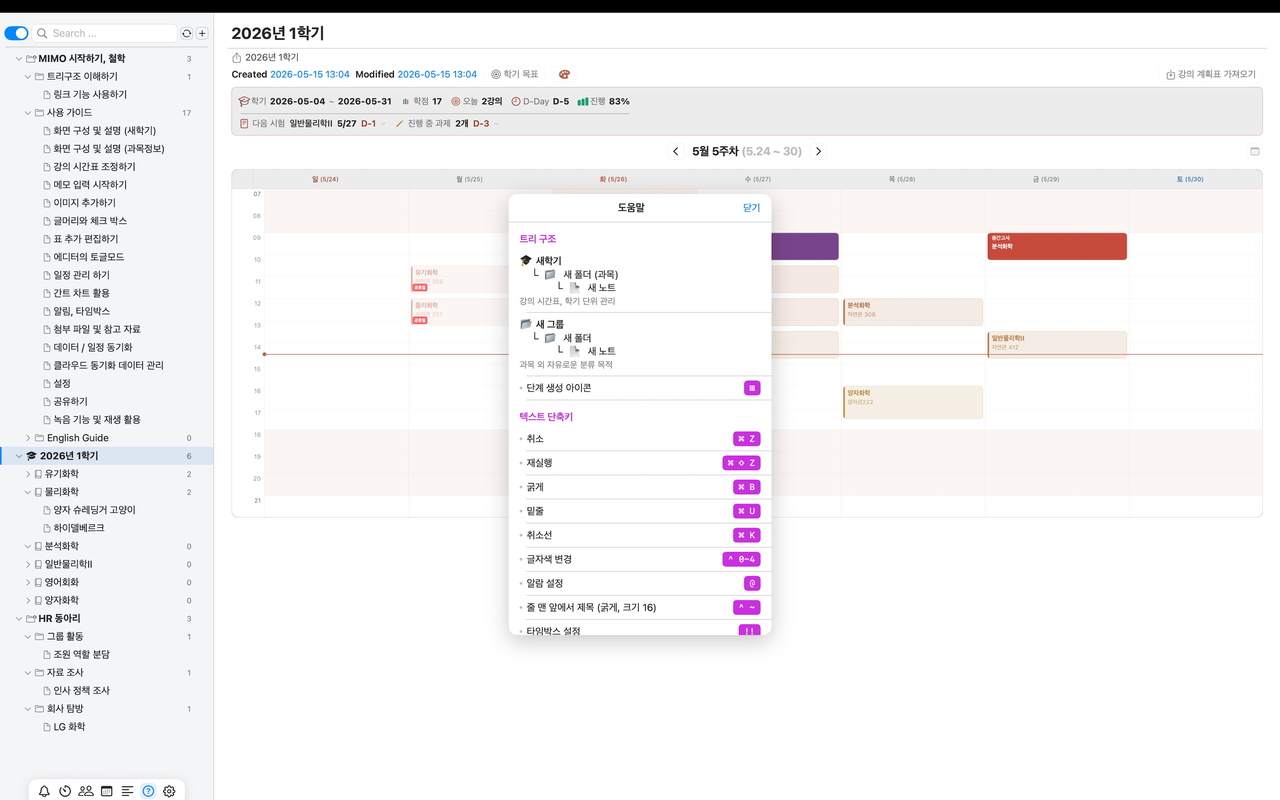Image resolution: width=1280 pixels, height=800 pixels.
Task: Open the calendar icon in bottom toolbar
Action: (x=107, y=791)
